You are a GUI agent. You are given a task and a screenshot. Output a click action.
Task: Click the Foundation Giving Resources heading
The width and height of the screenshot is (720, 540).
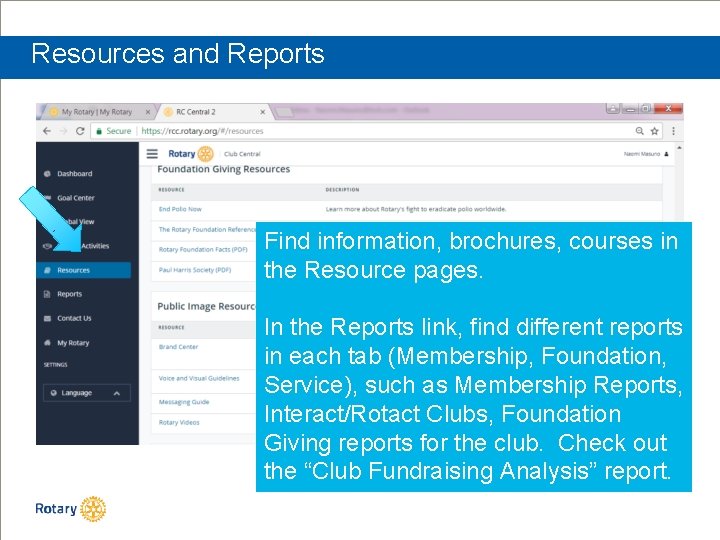[x=224, y=169]
